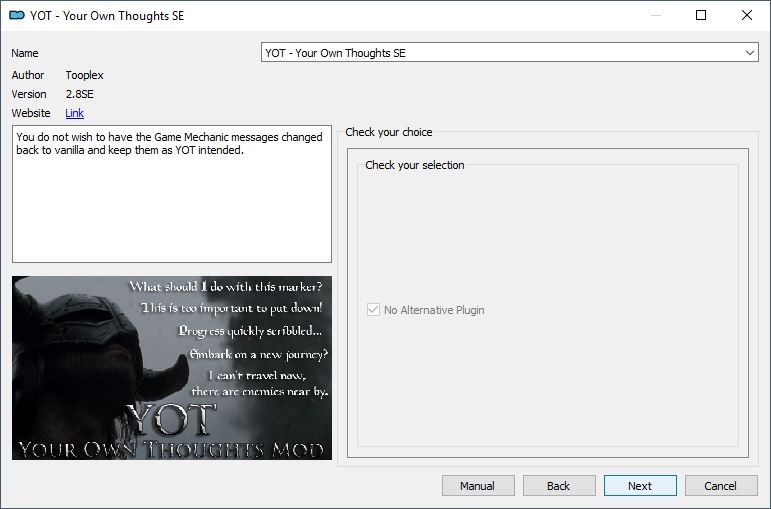Maximize the YOT installer window

click(x=701, y=16)
